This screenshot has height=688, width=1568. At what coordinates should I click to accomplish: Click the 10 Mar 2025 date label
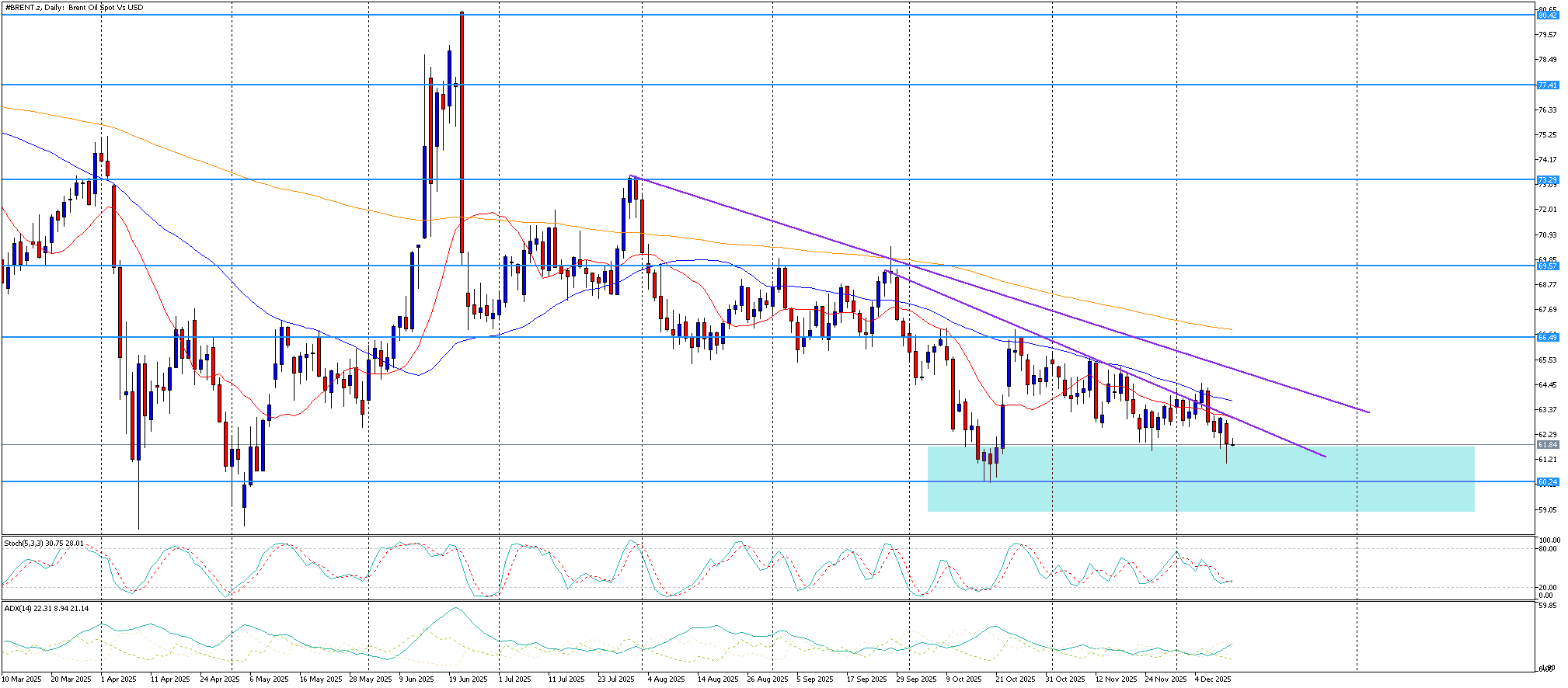click(x=23, y=679)
